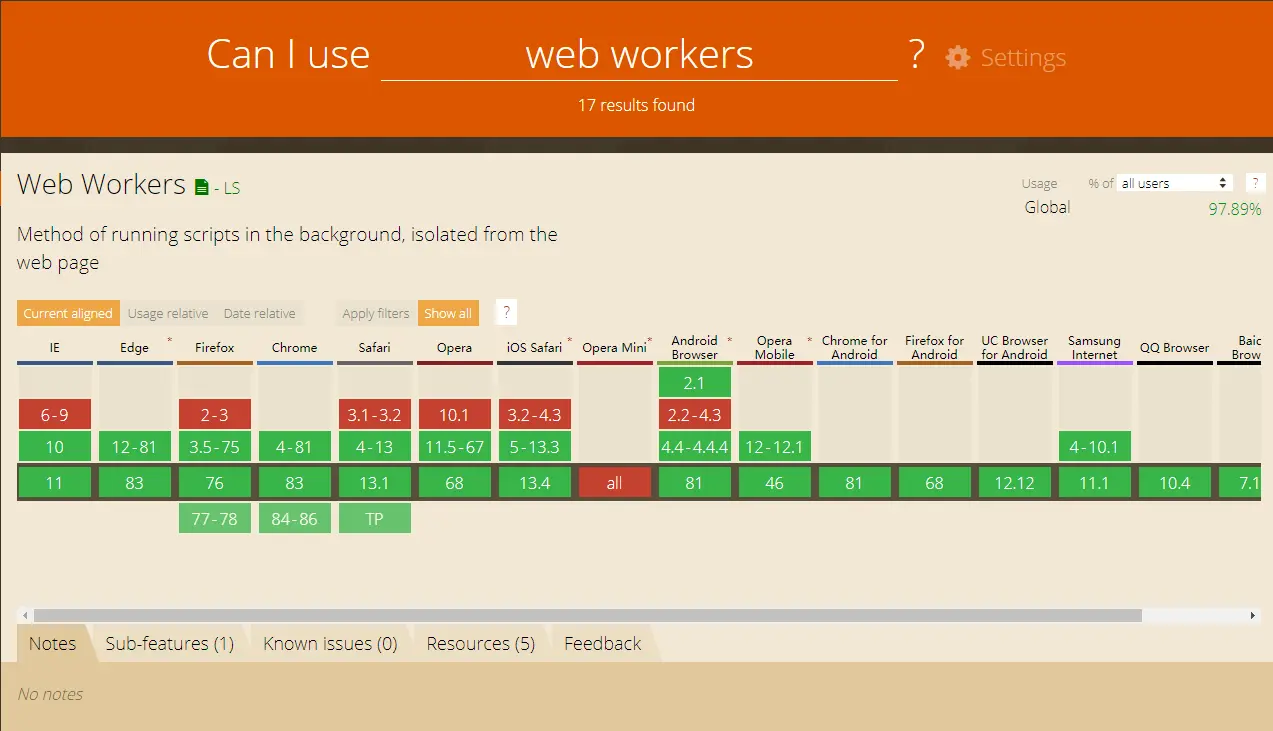Click the Edge 12-81 cell
The height and width of the screenshot is (731, 1273).
point(135,447)
